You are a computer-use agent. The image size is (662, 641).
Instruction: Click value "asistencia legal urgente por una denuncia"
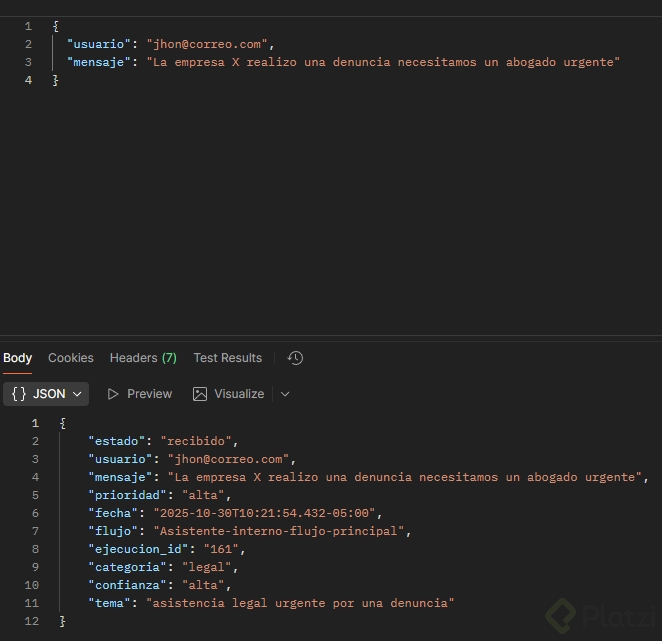tap(300, 603)
